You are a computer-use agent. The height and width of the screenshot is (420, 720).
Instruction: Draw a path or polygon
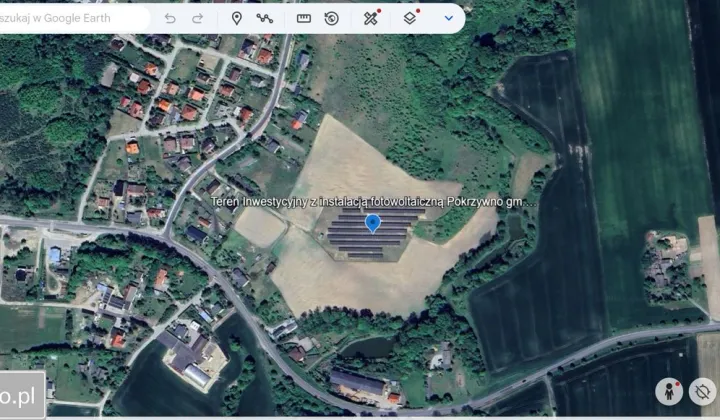264,18
